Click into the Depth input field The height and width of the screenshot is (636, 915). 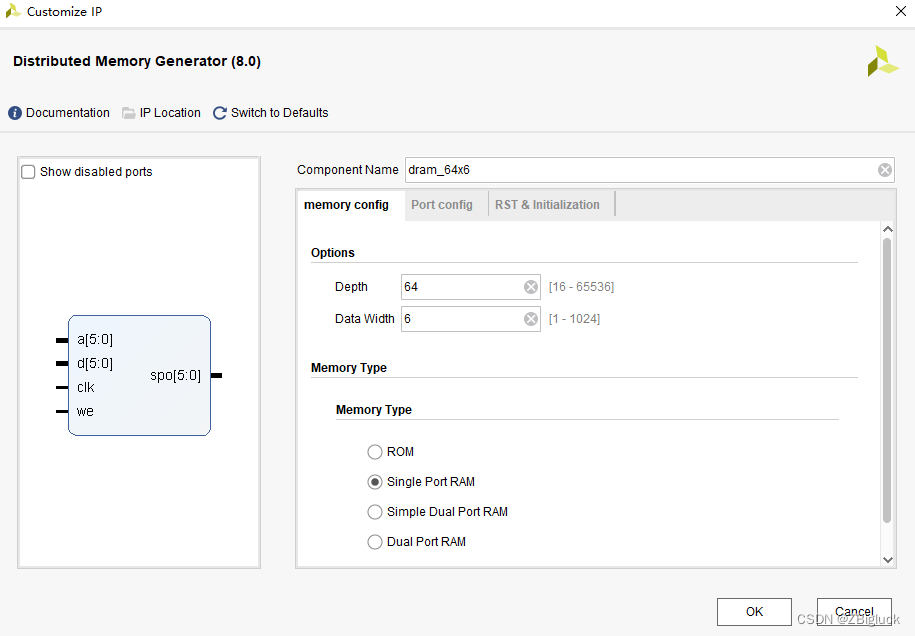click(460, 287)
